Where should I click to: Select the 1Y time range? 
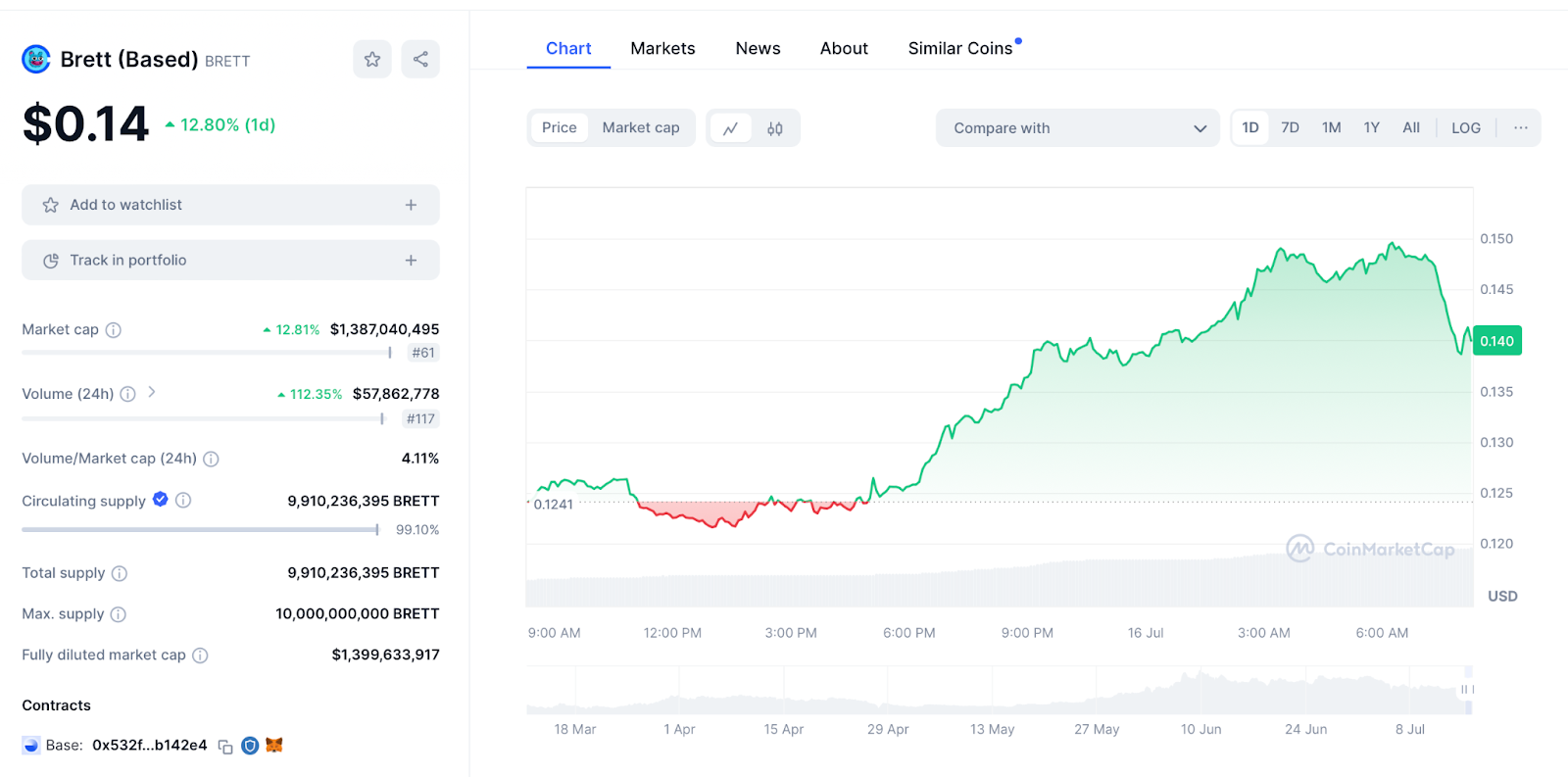pos(1371,128)
